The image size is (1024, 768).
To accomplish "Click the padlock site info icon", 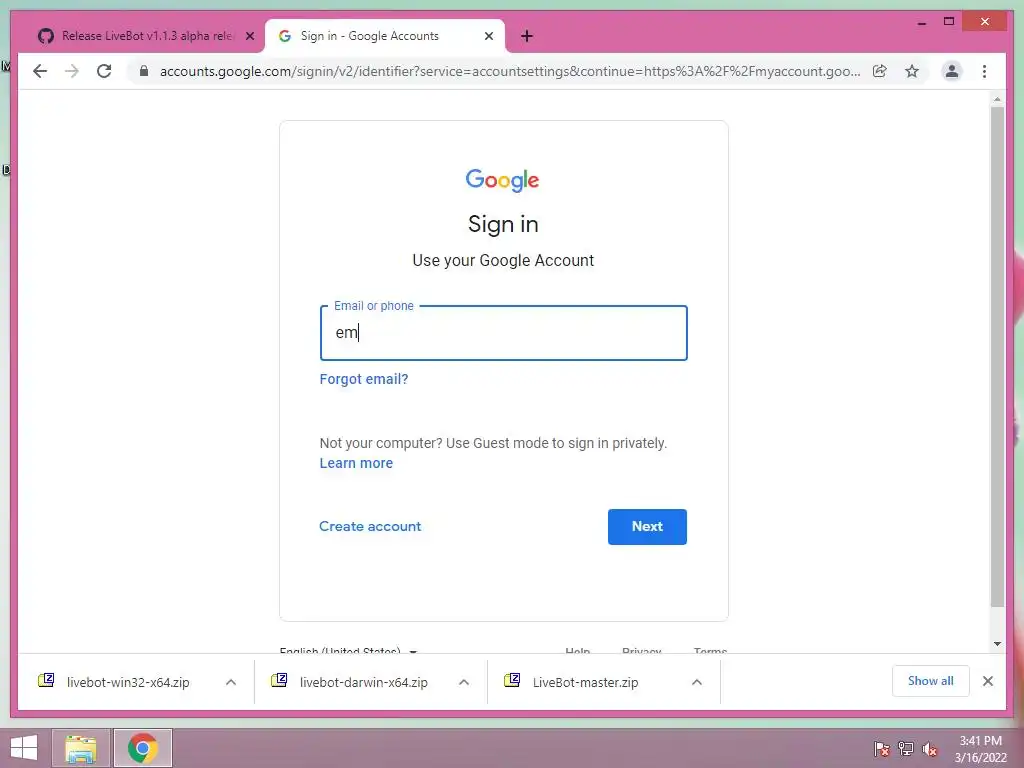I will [x=144, y=71].
